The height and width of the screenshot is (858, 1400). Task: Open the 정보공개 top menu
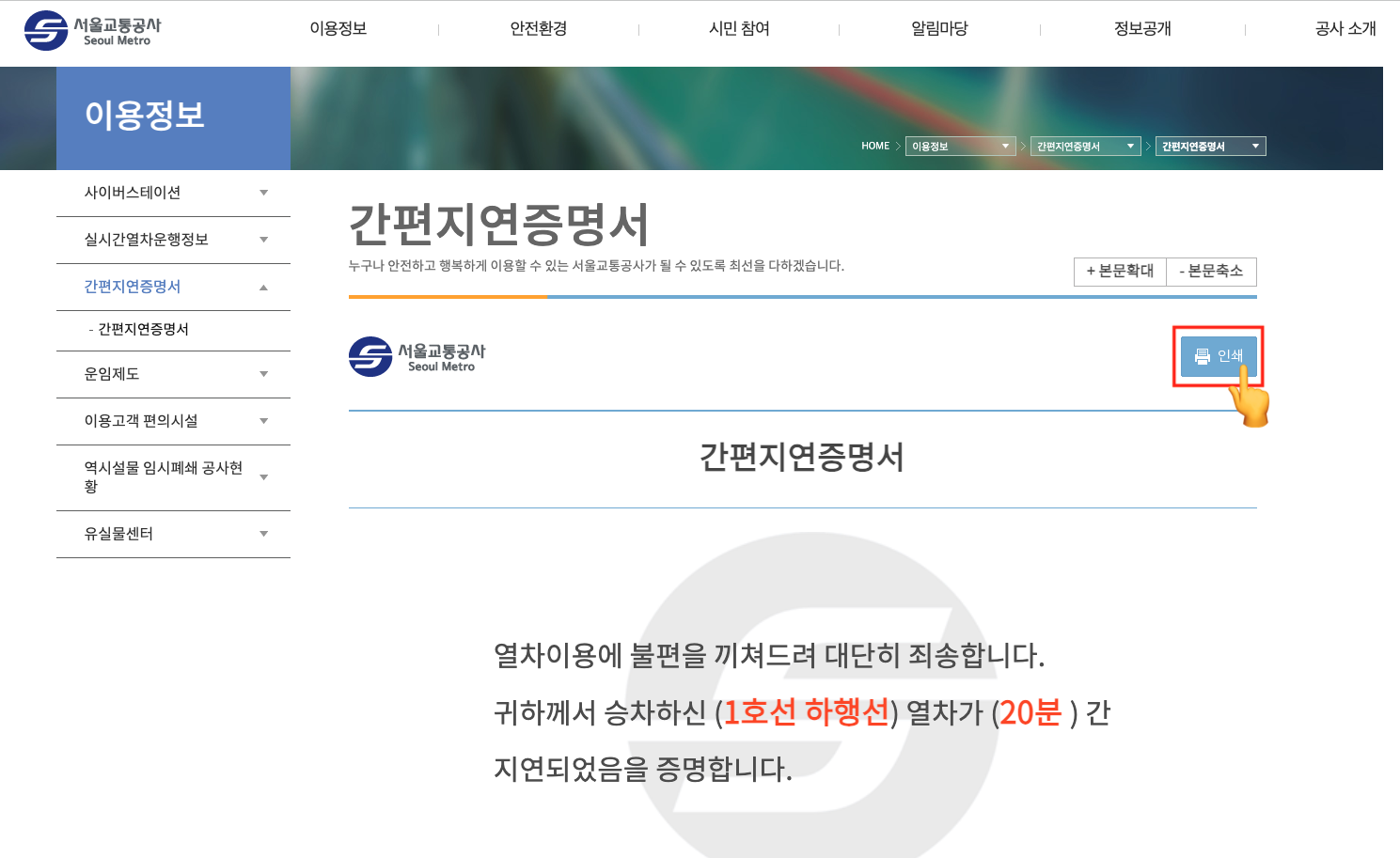click(1142, 29)
